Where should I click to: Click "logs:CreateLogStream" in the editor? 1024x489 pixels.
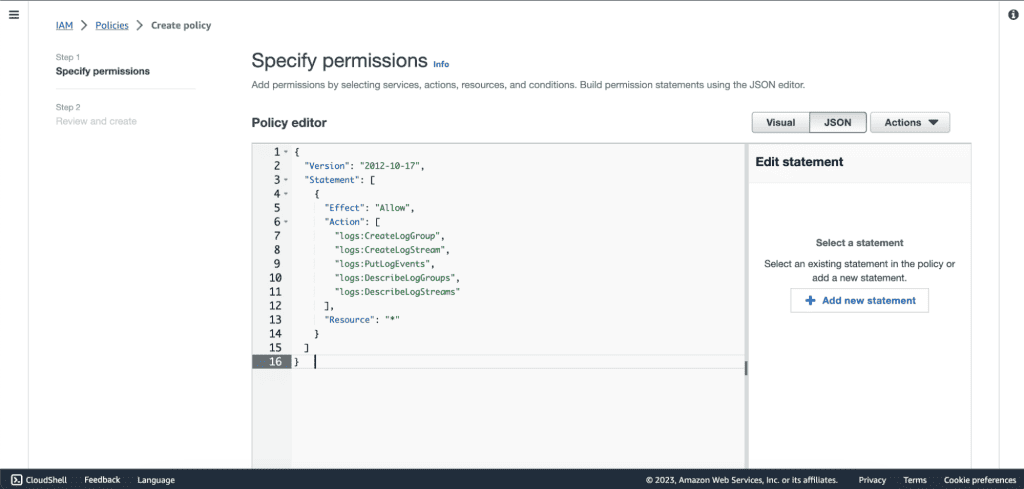pyautogui.click(x=392, y=250)
